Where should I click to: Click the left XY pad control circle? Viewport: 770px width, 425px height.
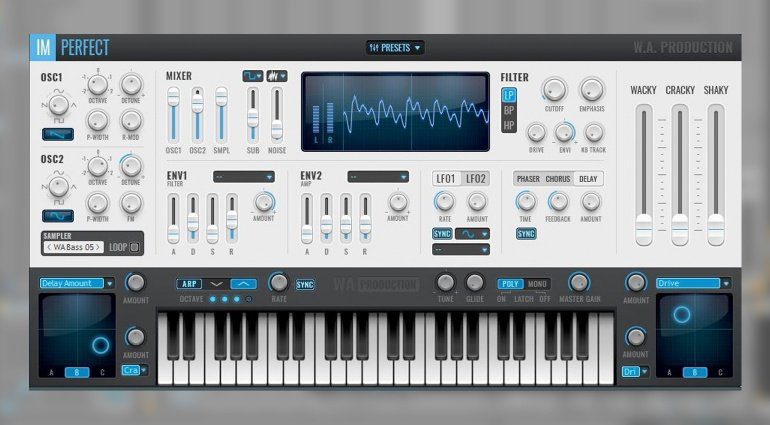[99, 346]
